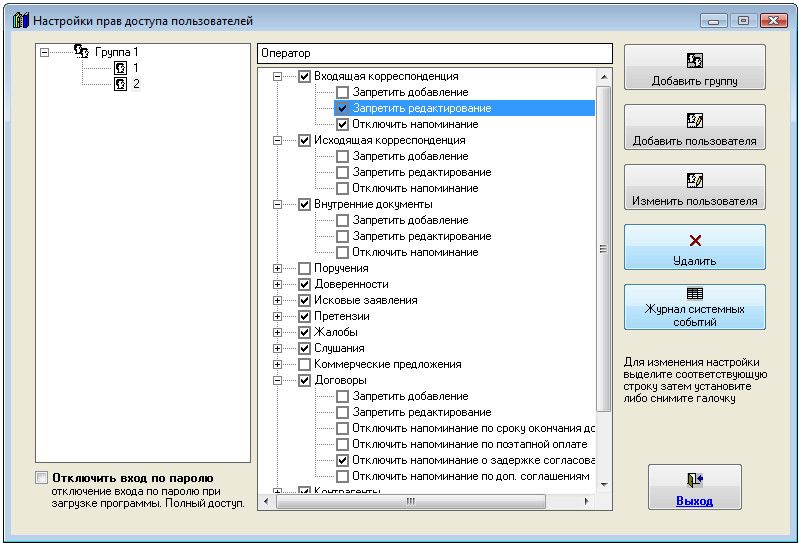The width and height of the screenshot is (799, 543).
Task: Click the scroll up arrow
Action: click(x=604, y=77)
